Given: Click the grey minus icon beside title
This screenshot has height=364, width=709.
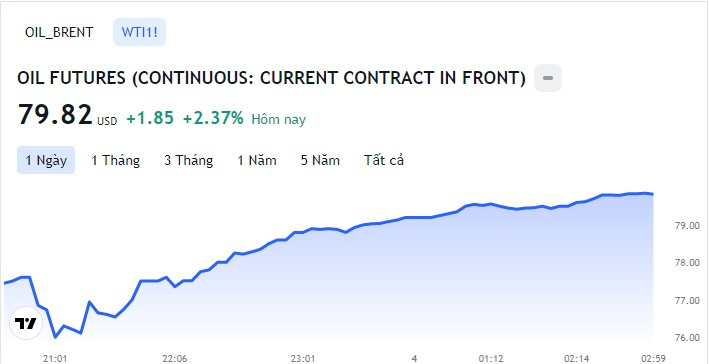Looking at the screenshot, I should coord(548,78).
